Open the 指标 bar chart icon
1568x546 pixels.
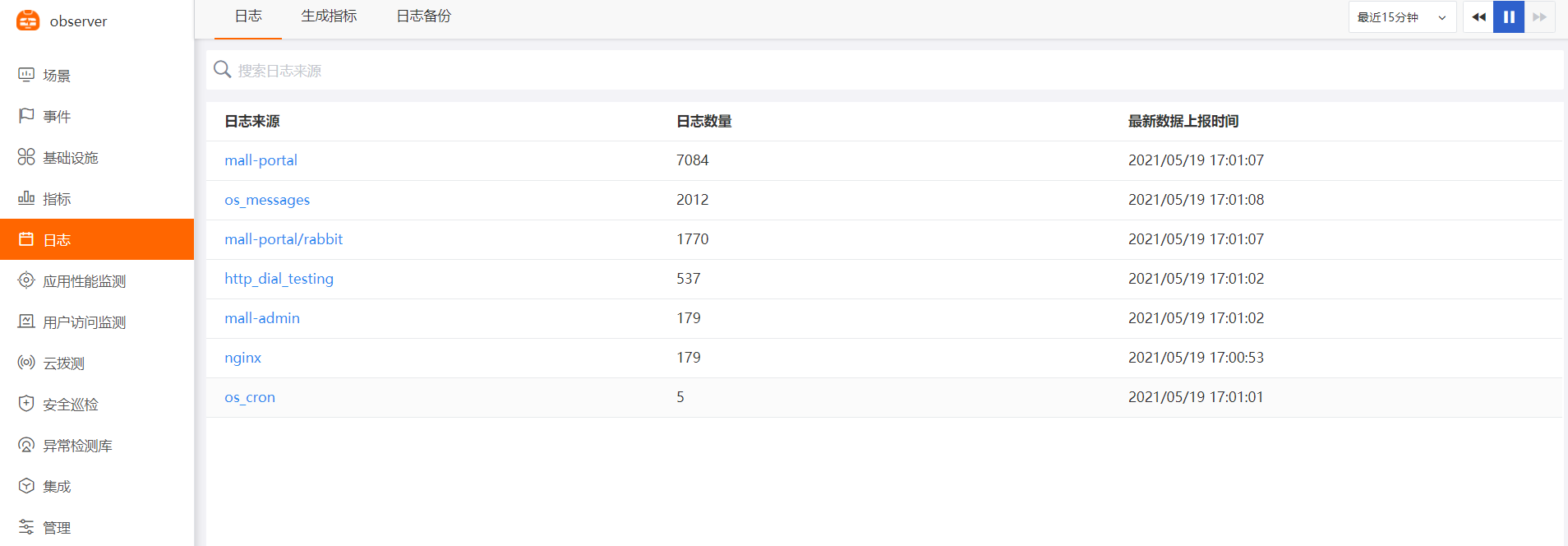(26, 198)
